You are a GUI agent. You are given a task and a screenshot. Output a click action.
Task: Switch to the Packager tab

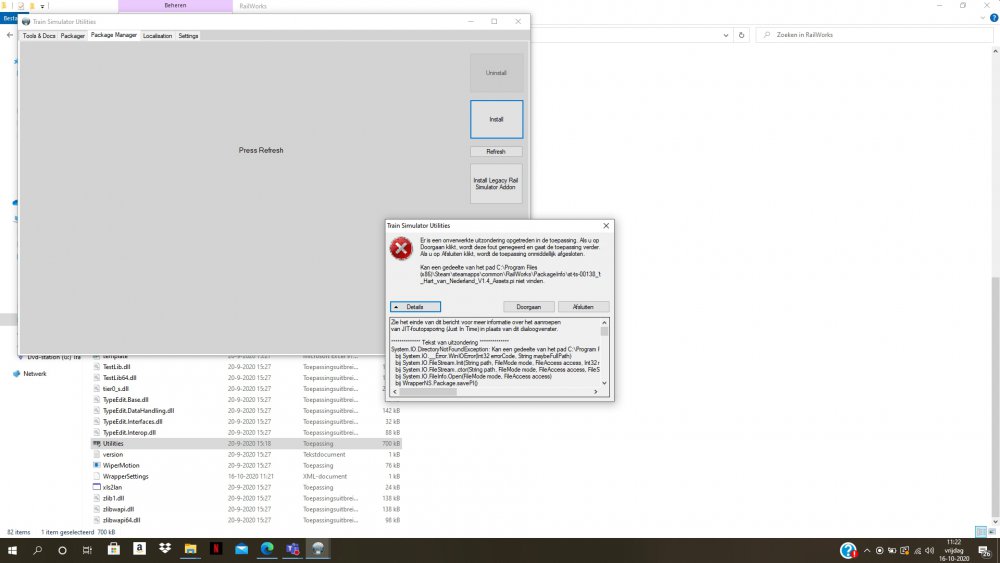73,36
